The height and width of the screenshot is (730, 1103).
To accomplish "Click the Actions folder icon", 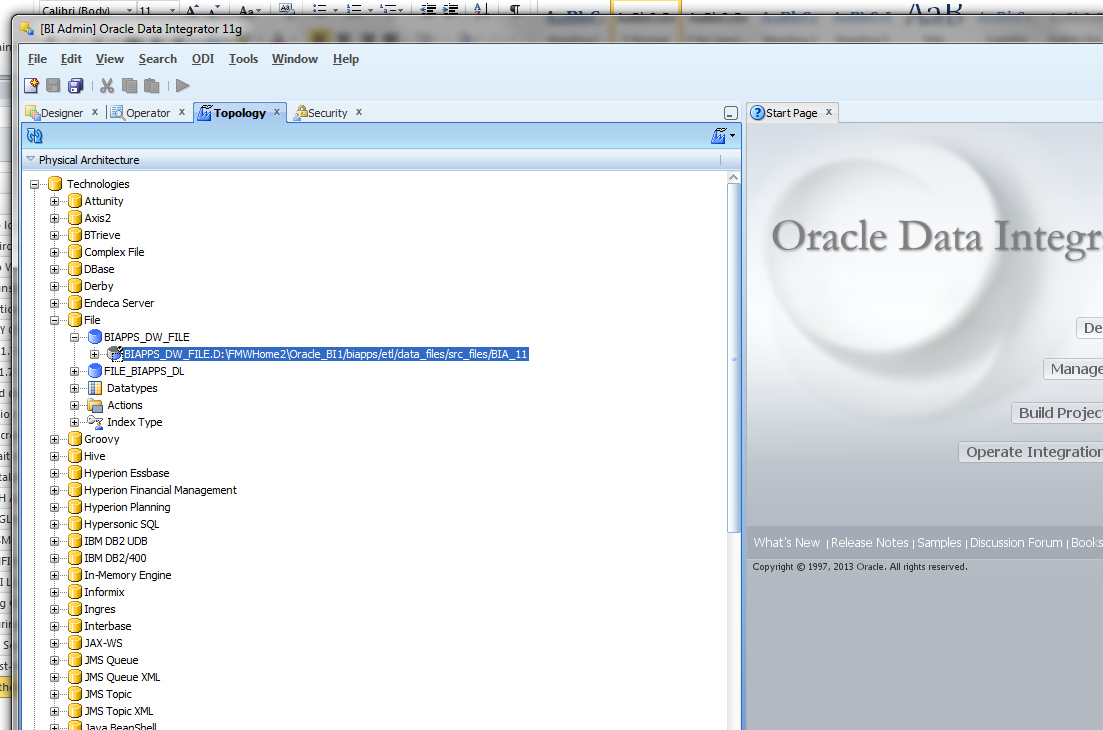I will [95, 405].
